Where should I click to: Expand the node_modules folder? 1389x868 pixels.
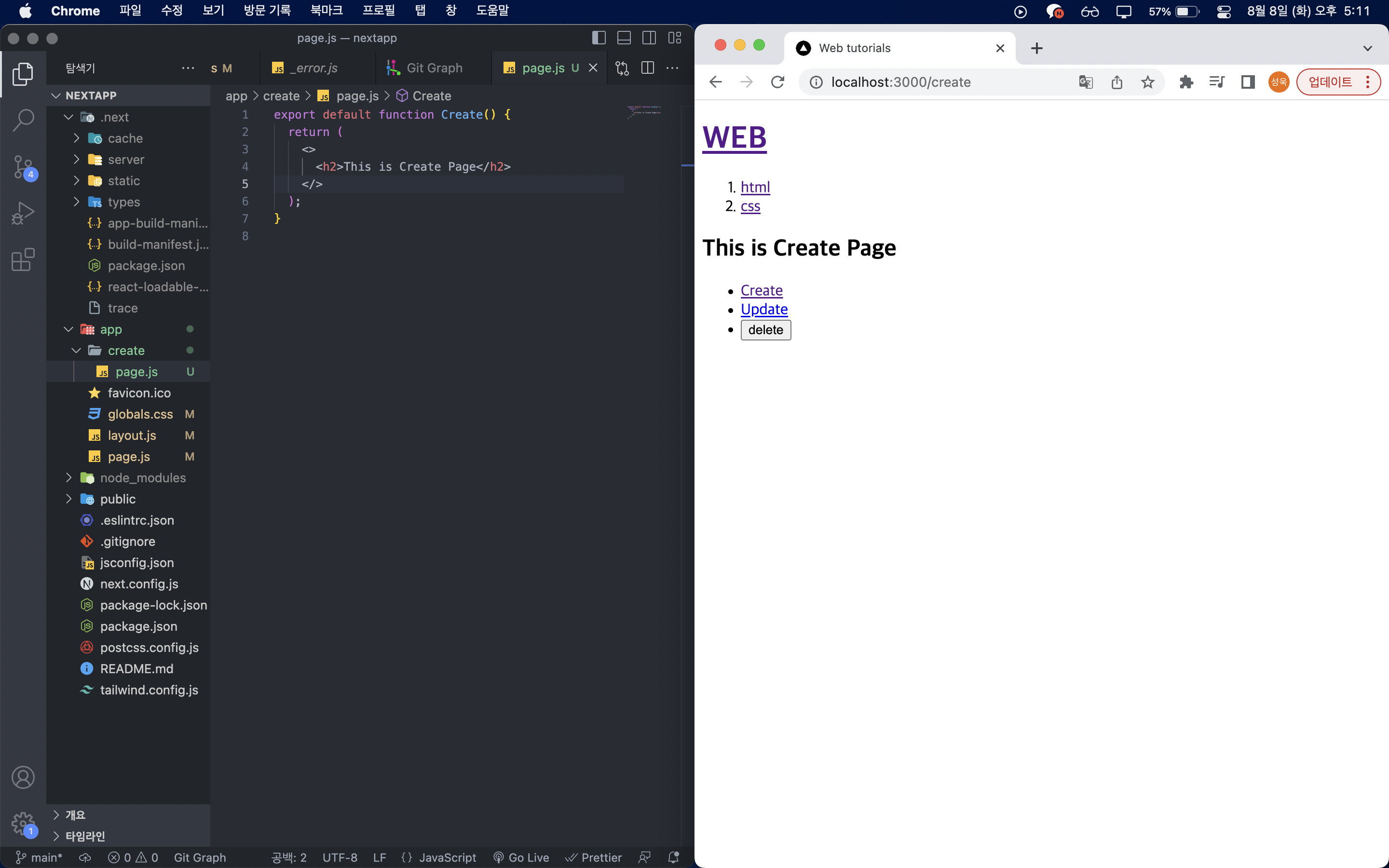142,477
